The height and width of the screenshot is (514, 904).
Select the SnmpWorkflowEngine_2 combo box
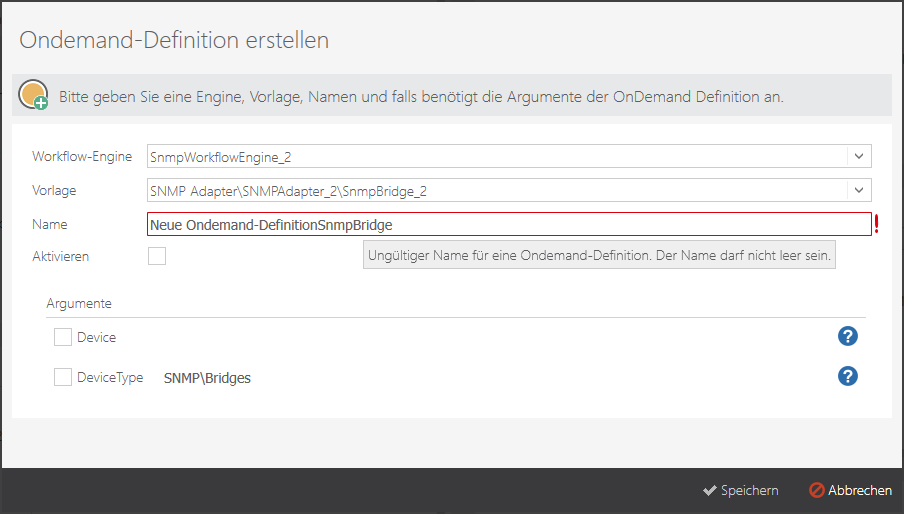509,156
